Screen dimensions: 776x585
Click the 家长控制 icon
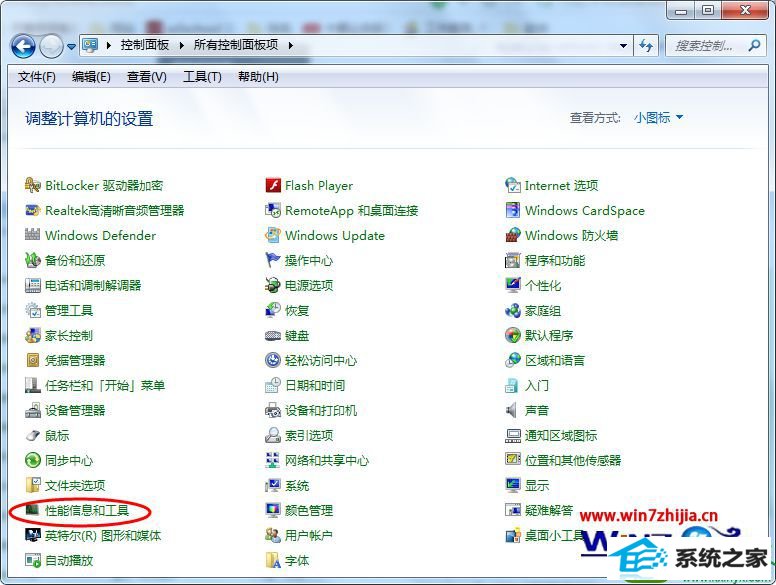click(33, 336)
